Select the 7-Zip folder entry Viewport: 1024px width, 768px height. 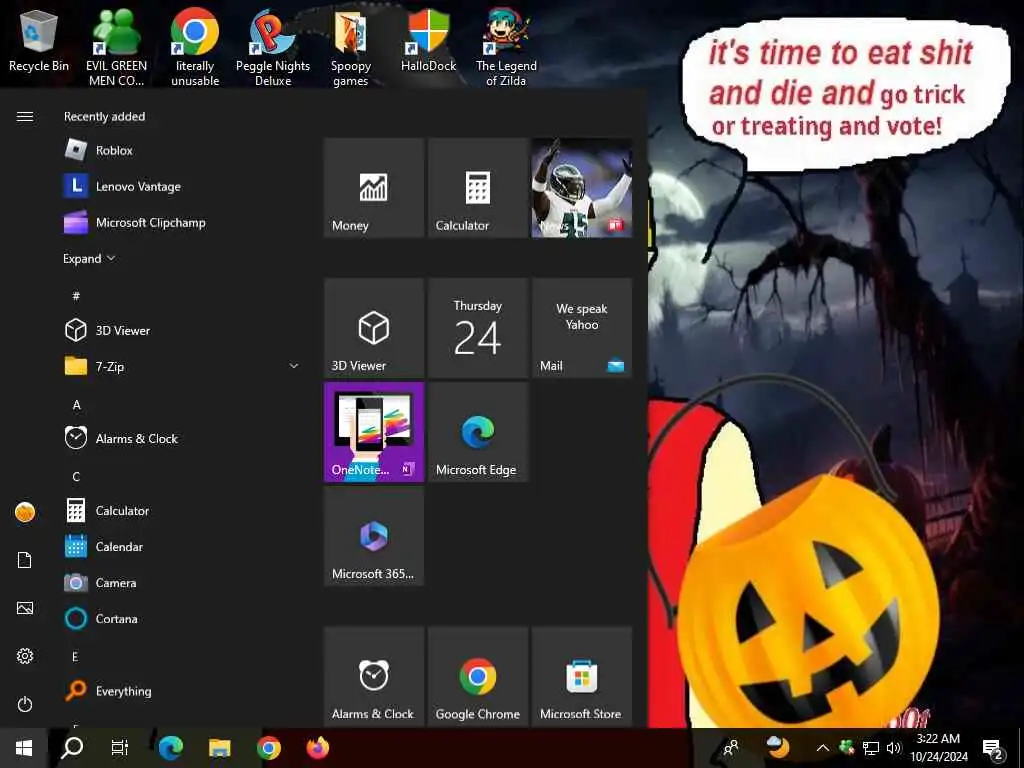coord(181,366)
